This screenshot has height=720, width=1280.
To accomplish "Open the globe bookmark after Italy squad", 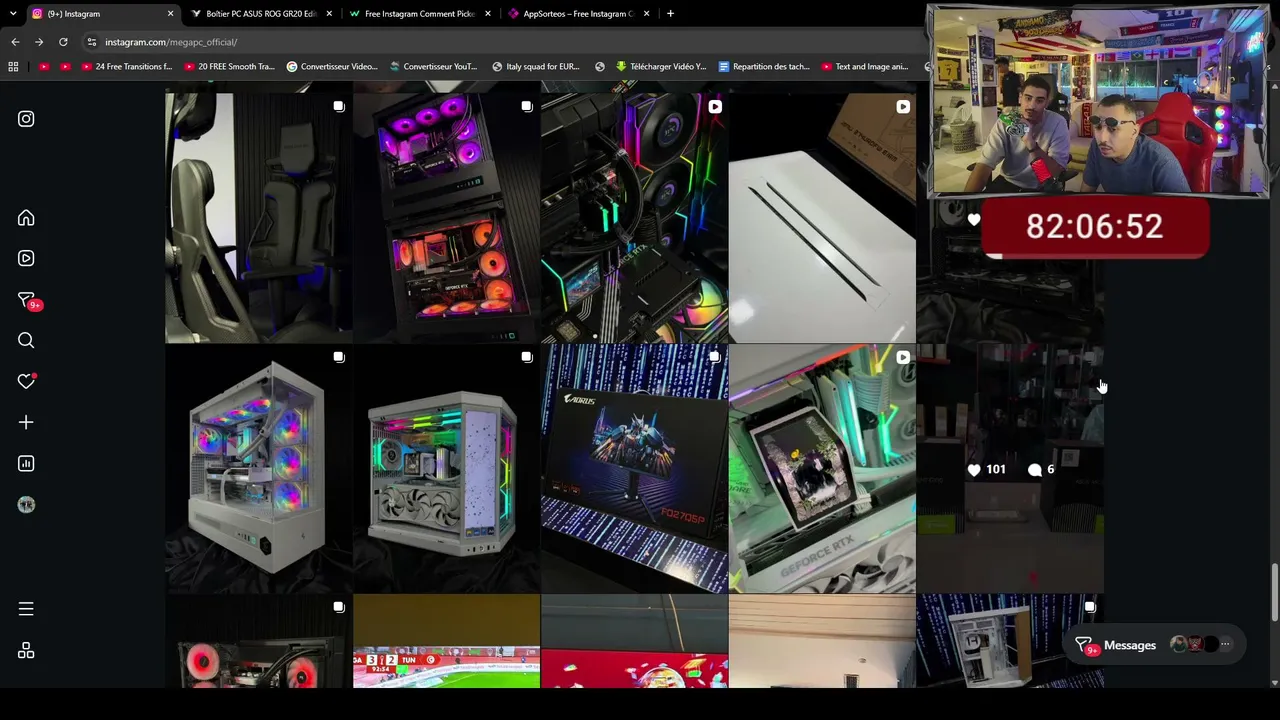I will pyautogui.click(x=600, y=67).
